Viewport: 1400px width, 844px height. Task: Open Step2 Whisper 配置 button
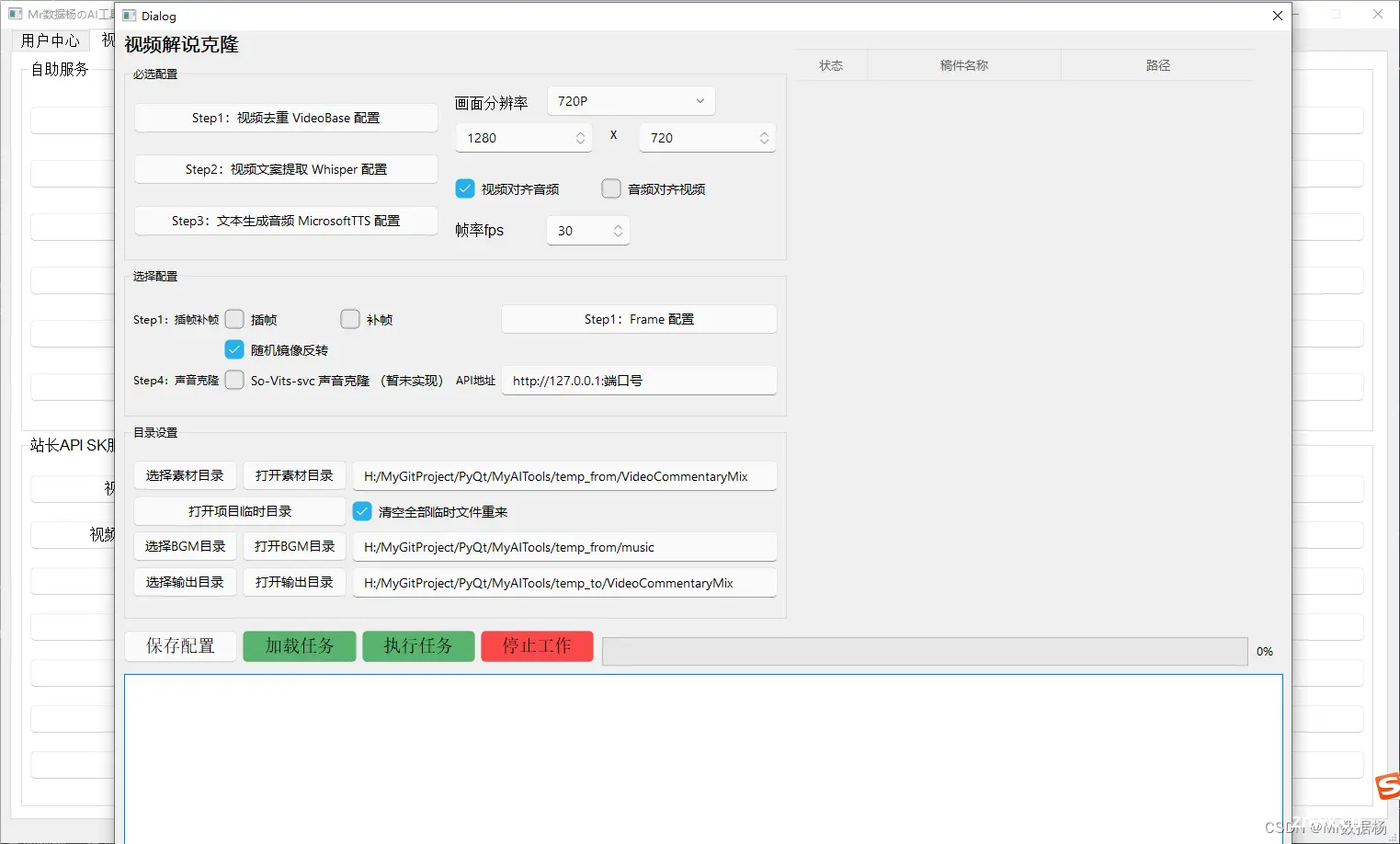286,169
